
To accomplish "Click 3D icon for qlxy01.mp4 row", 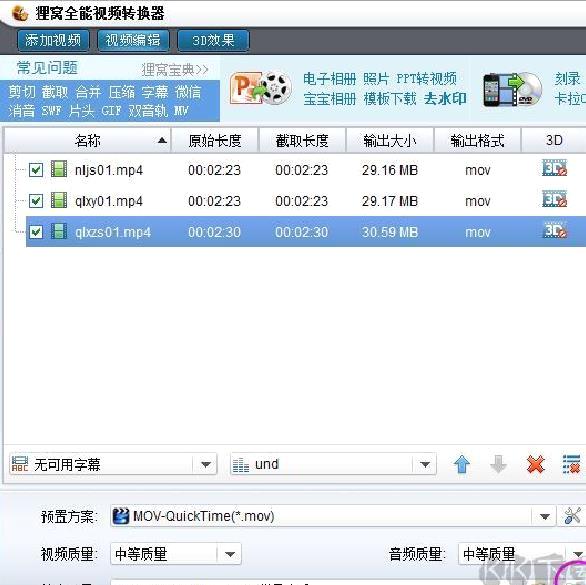I will (555, 199).
